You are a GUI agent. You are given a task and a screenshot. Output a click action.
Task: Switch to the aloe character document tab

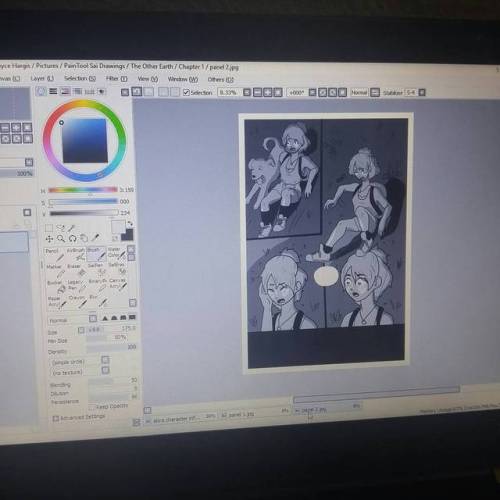point(181,419)
